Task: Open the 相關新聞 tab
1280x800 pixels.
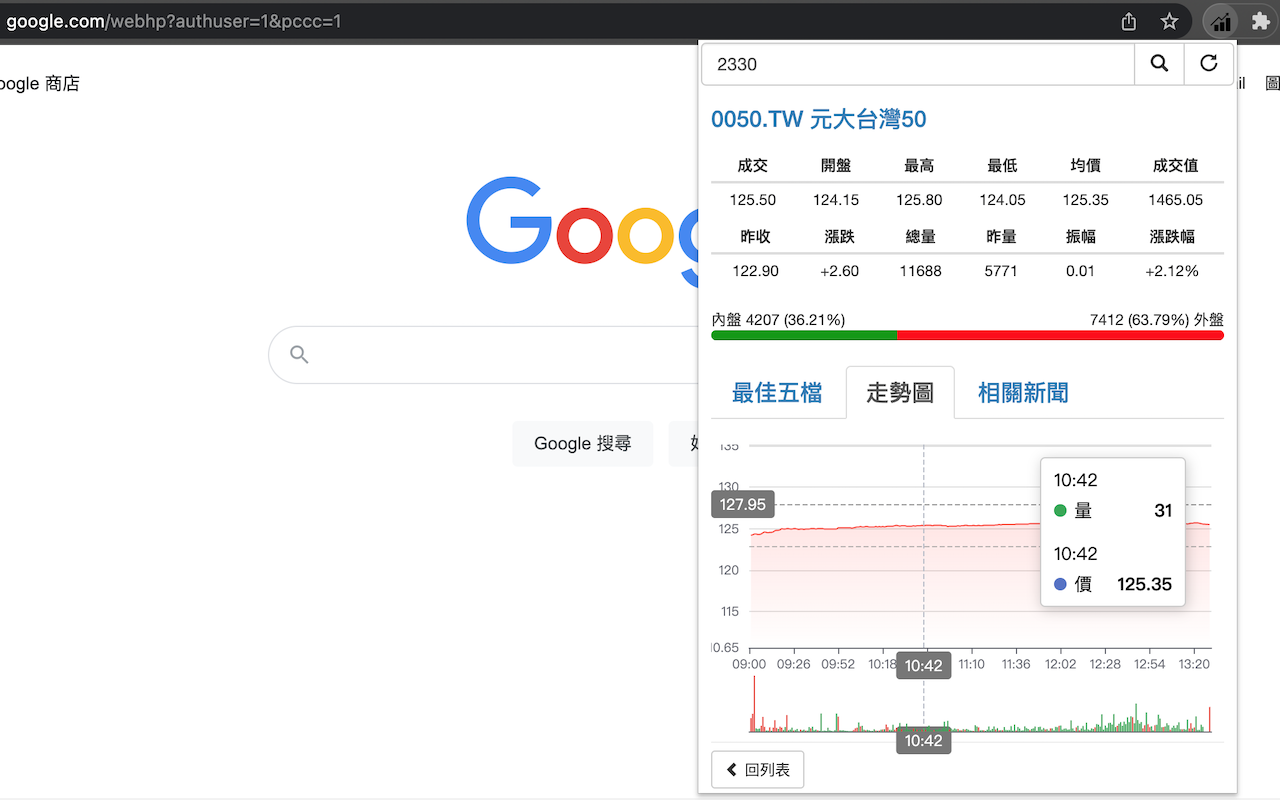Action: click(x=1023, y=393)
